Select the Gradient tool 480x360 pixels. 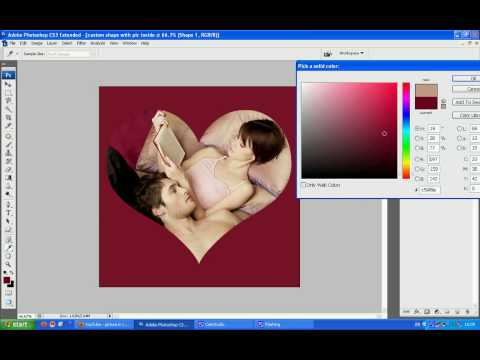point(8,178)
